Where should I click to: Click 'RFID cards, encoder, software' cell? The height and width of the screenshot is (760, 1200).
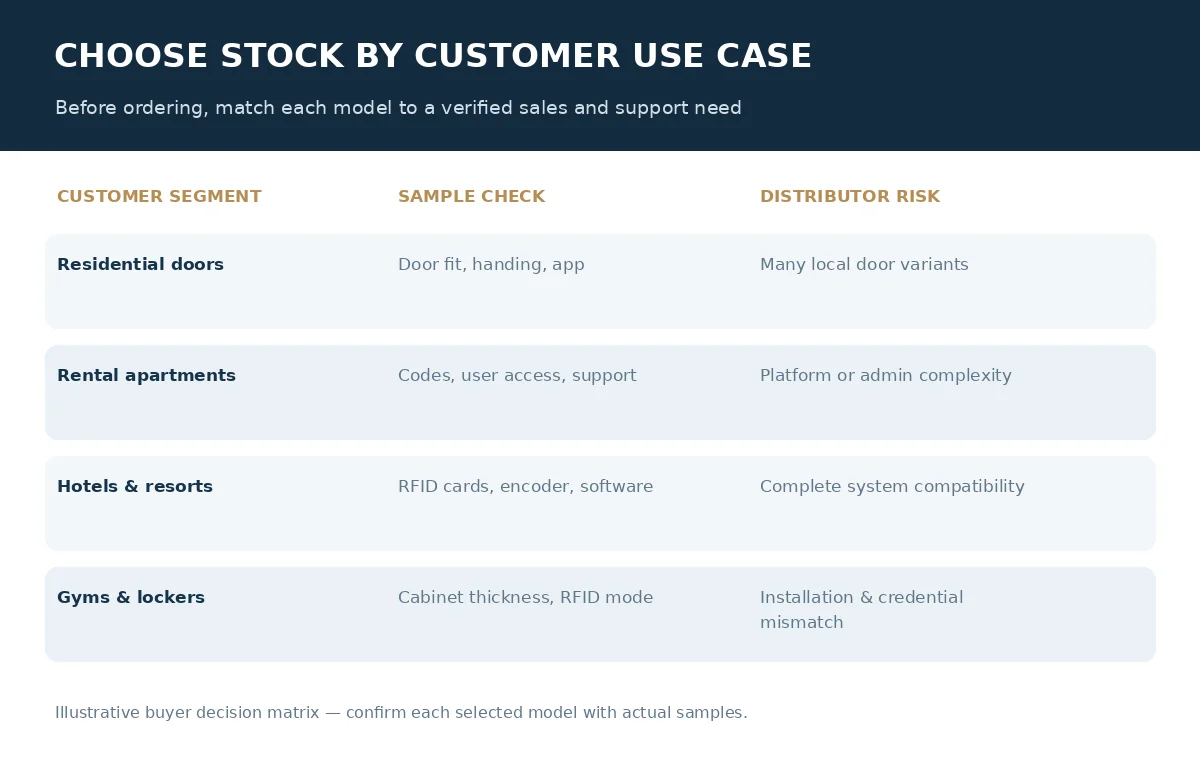(525, 487)
